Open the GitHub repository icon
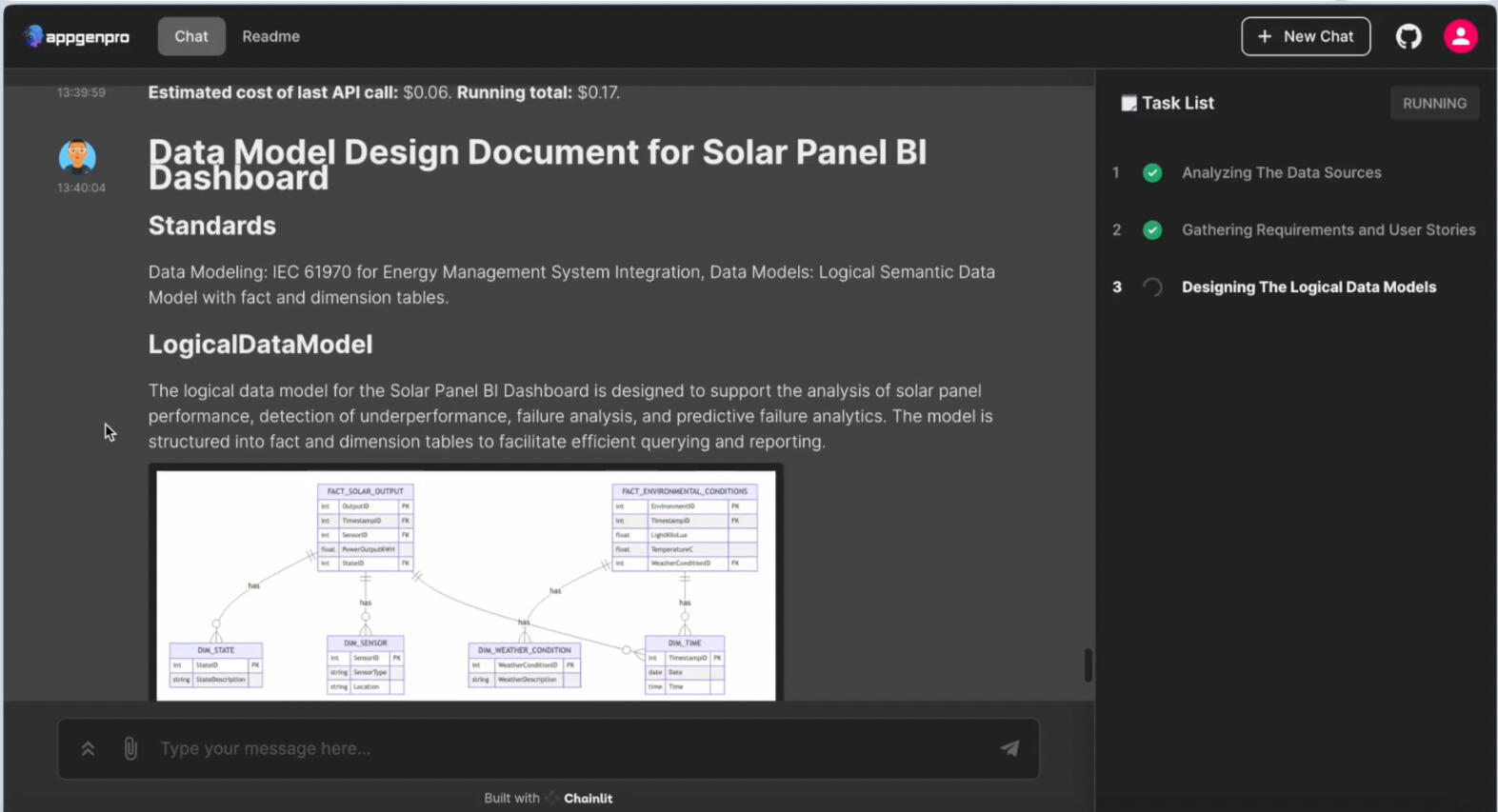Screen dimensions: 1498x812 point(1408,37)
